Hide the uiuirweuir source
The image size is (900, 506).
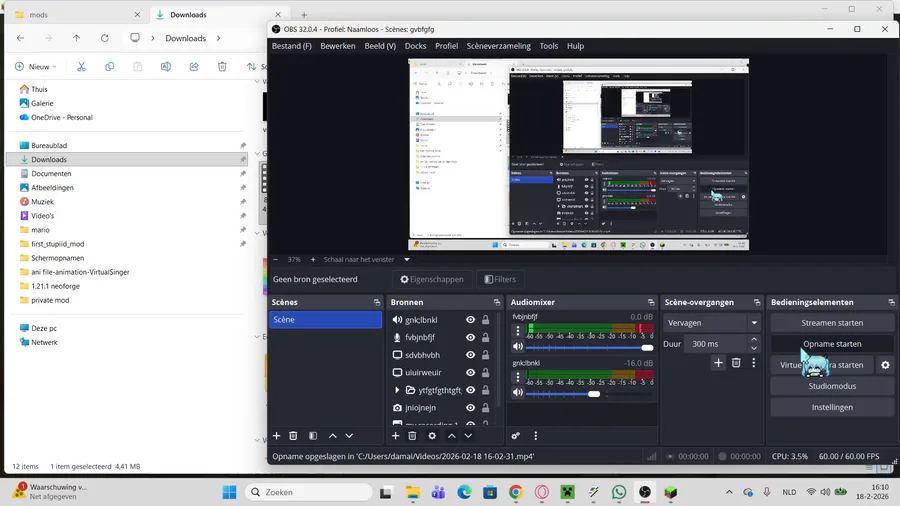click(471, 372)
